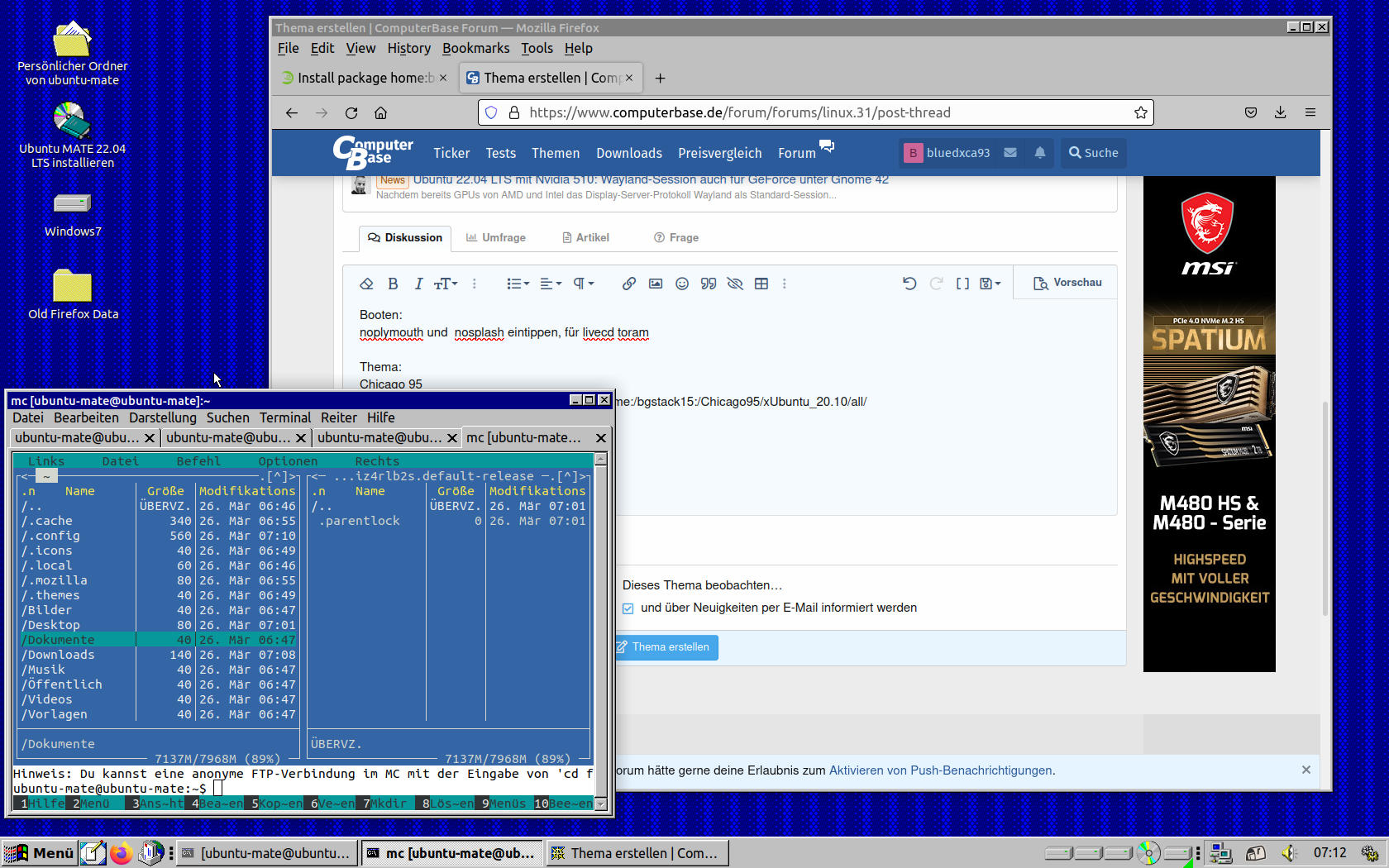Select the Windows7 drive desktop icon
This screenshot has width=1389, height=868.
pos(73,213)
